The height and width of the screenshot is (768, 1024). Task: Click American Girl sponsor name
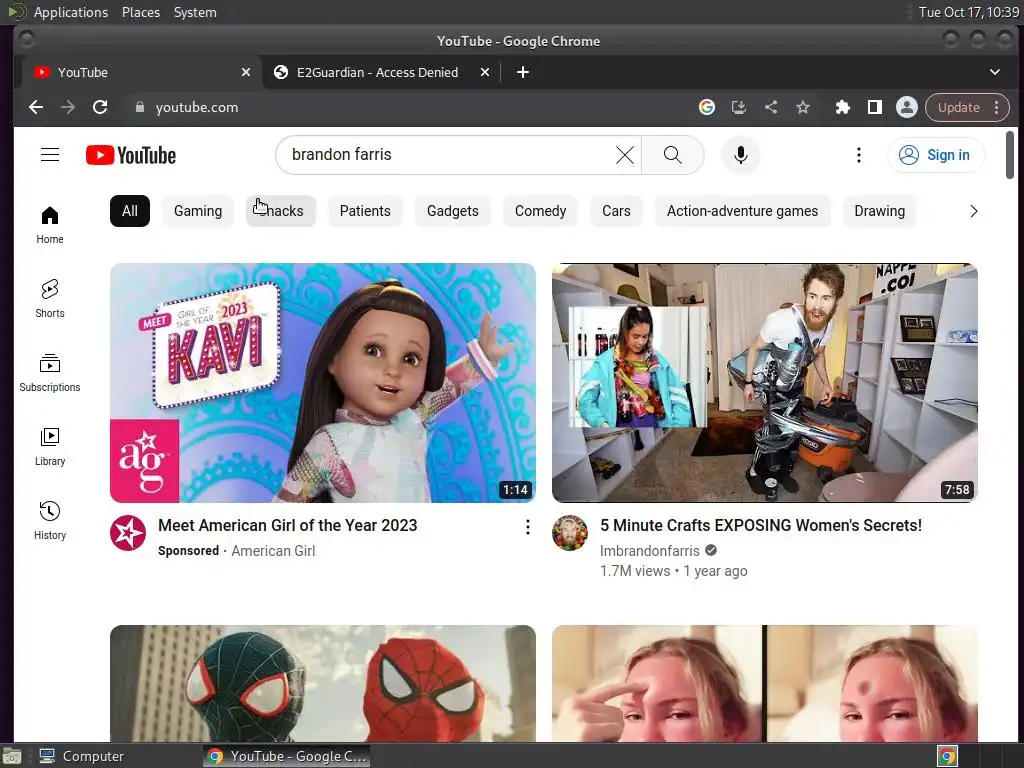click(273, 551)
